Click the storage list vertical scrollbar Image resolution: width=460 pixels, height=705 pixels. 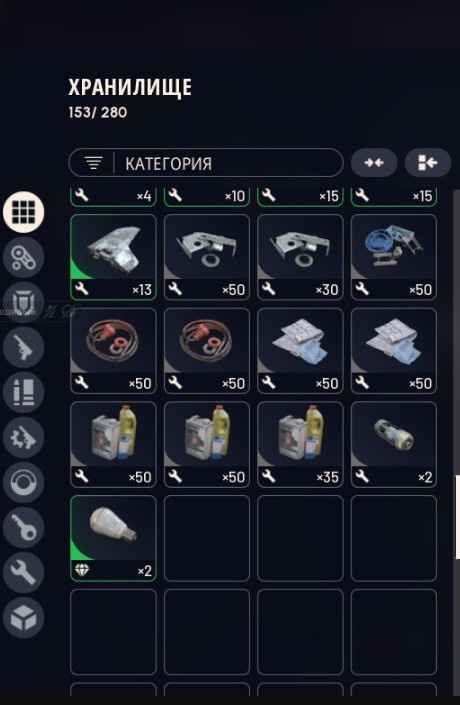click(457, 517)
